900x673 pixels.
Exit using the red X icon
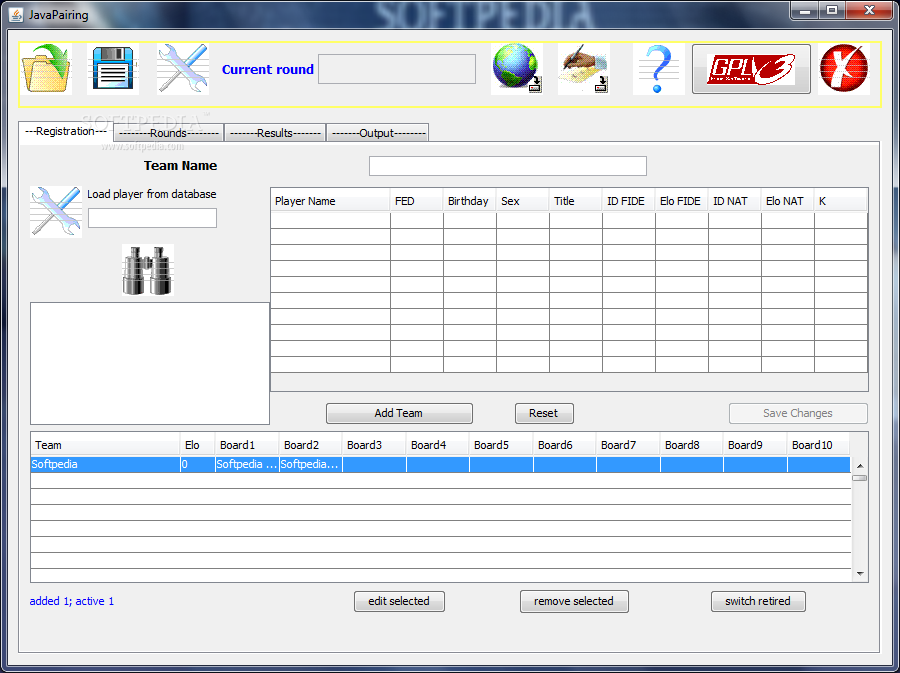(844, 69)
